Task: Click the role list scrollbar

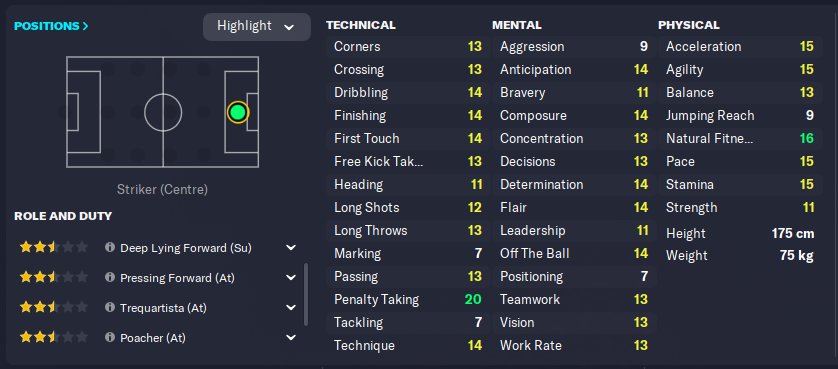Action: 306,295
